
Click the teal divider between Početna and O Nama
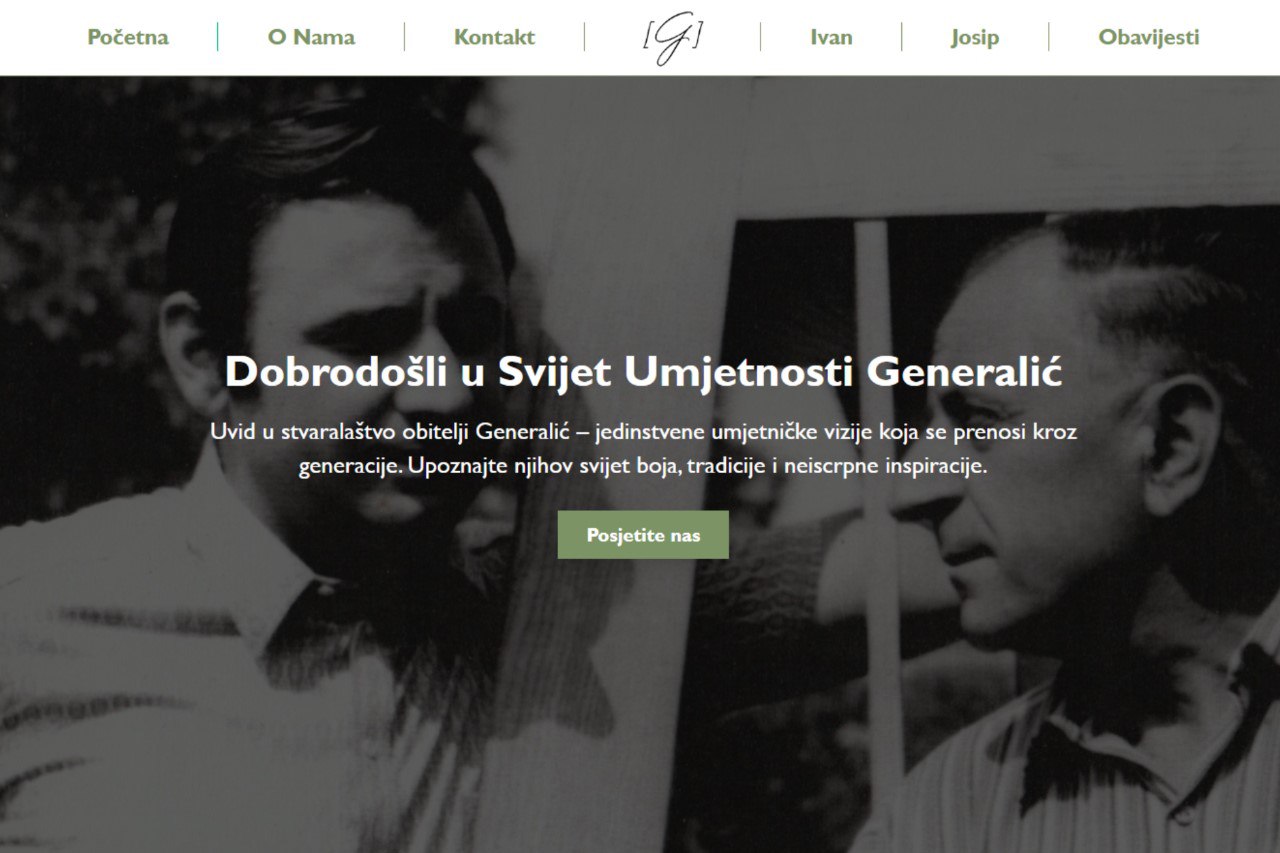coord(217,37)
